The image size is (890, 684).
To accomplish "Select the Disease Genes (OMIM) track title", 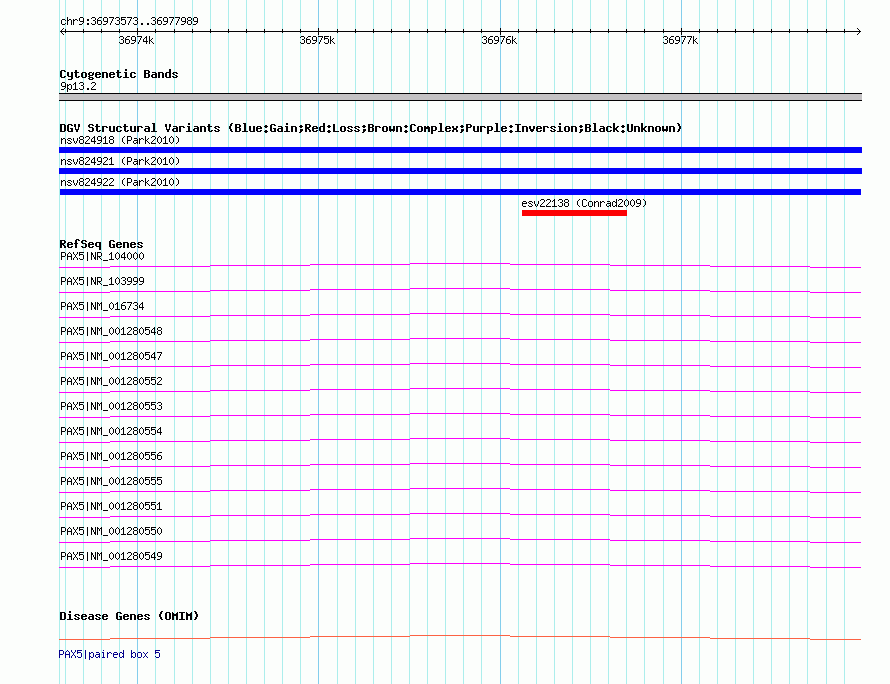I will 129,616.
